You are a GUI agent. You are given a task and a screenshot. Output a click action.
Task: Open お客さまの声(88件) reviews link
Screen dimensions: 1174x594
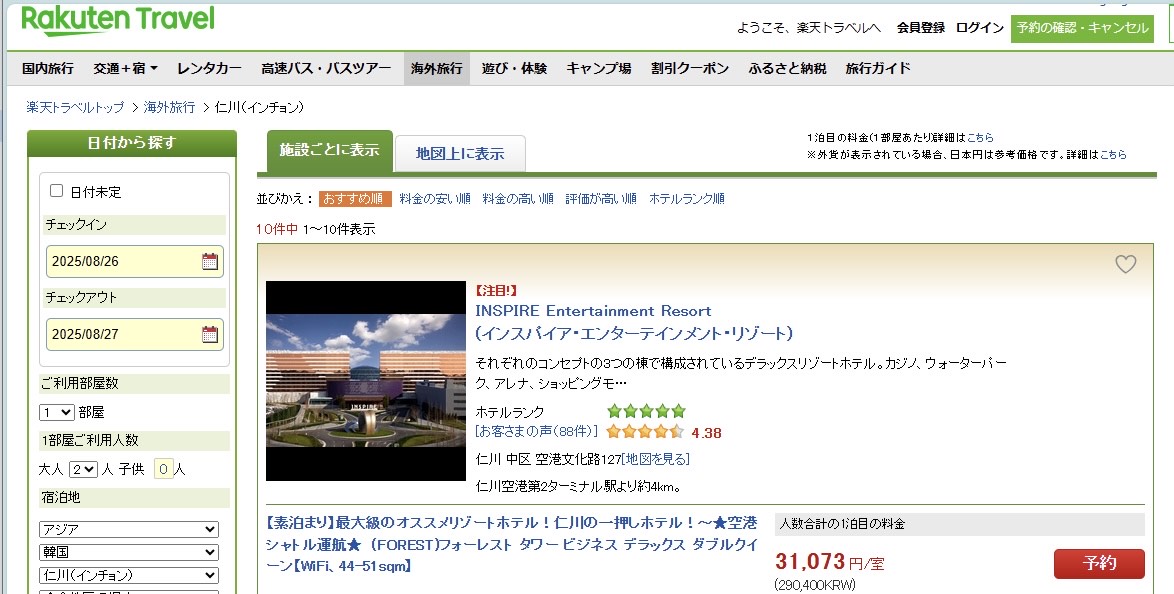click(537, 431)
